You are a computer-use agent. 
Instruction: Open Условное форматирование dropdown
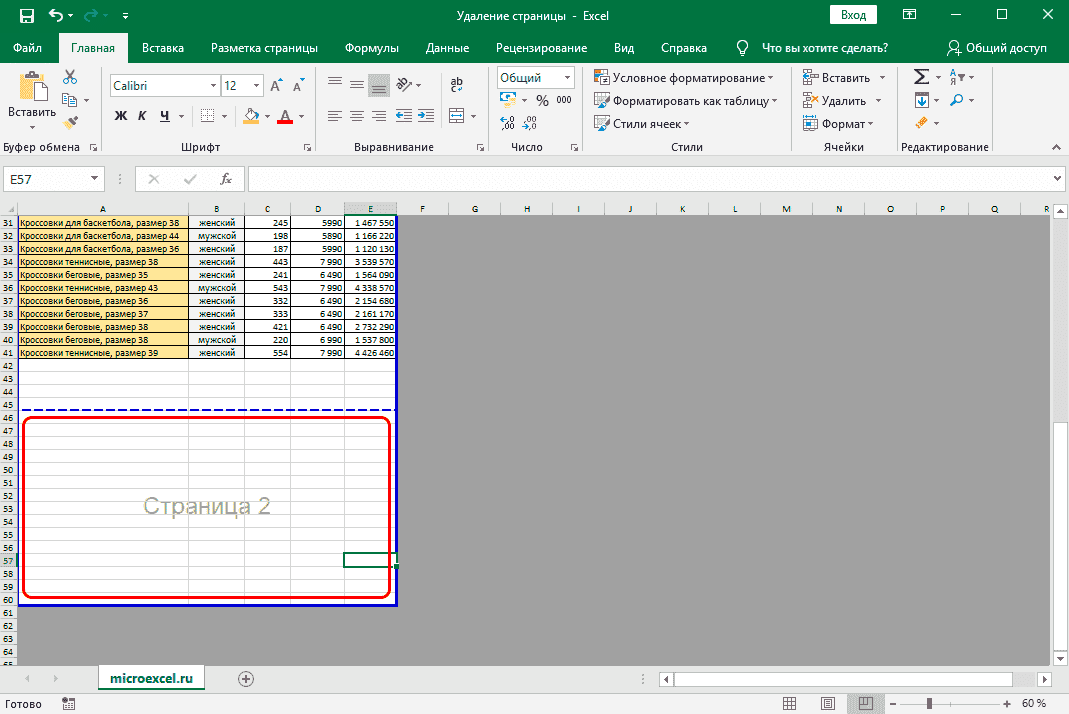point(684,77)
